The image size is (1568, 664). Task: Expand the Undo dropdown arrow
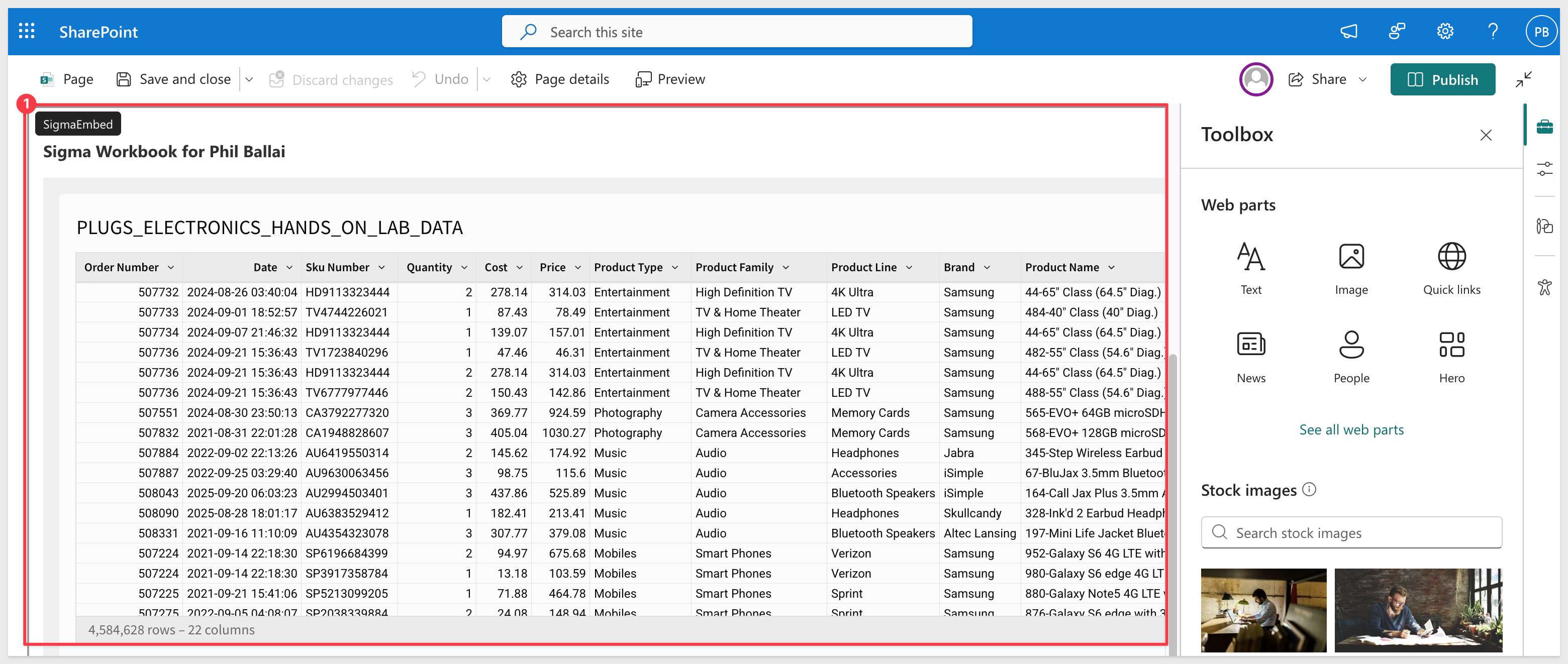pos(486,79)
